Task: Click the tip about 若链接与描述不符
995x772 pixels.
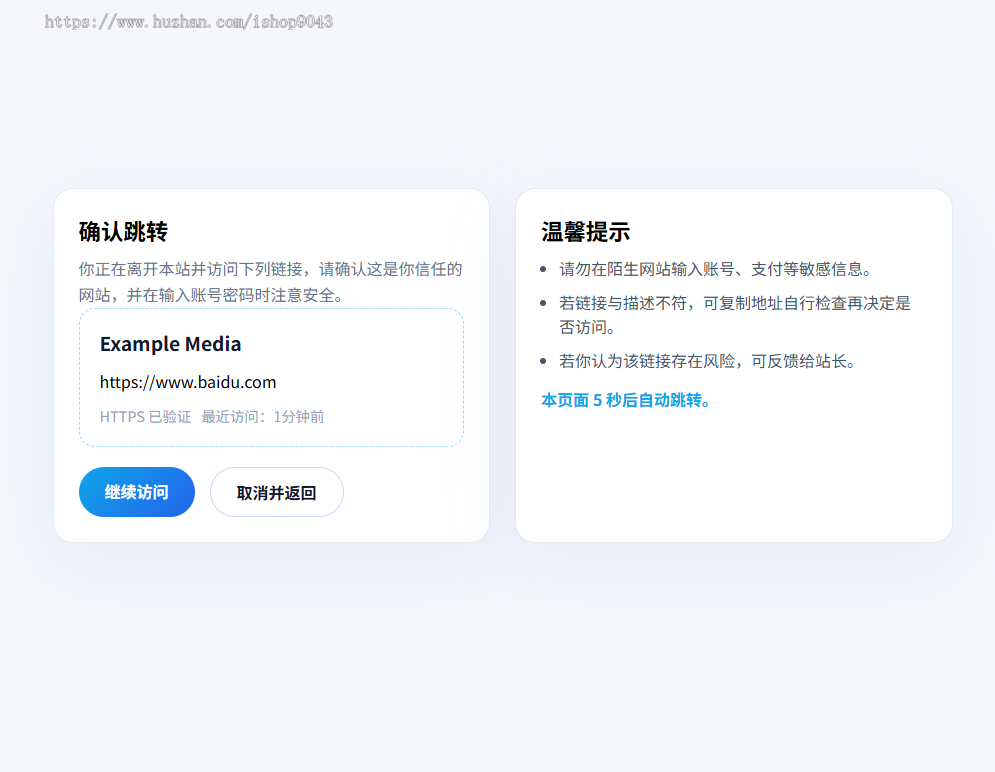Action: tap(735, 315)
